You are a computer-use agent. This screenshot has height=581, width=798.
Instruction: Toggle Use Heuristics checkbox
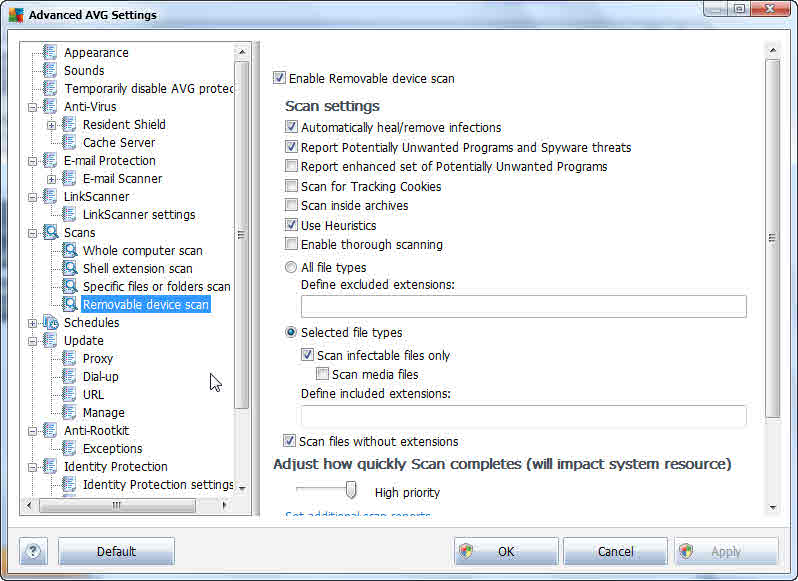point(291,224)
